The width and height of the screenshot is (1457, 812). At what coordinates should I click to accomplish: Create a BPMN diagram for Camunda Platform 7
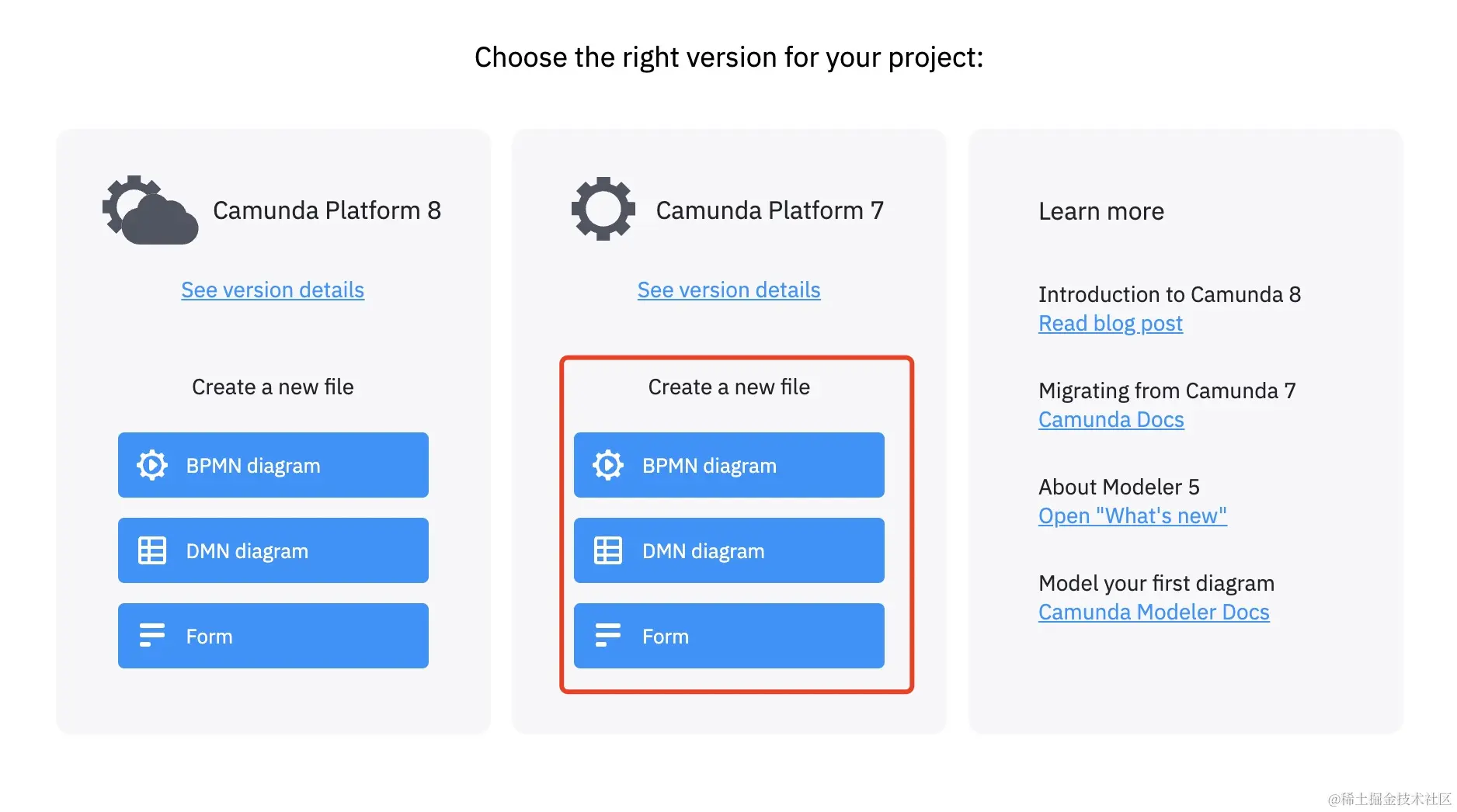click(729, 465)
